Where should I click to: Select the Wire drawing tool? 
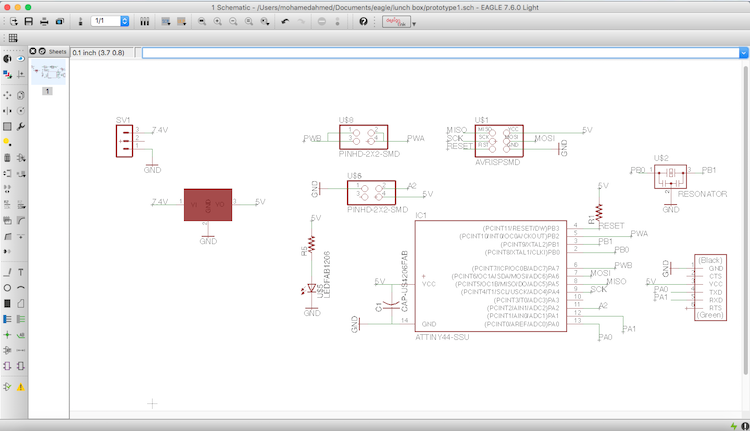click(x=7, y=273)
